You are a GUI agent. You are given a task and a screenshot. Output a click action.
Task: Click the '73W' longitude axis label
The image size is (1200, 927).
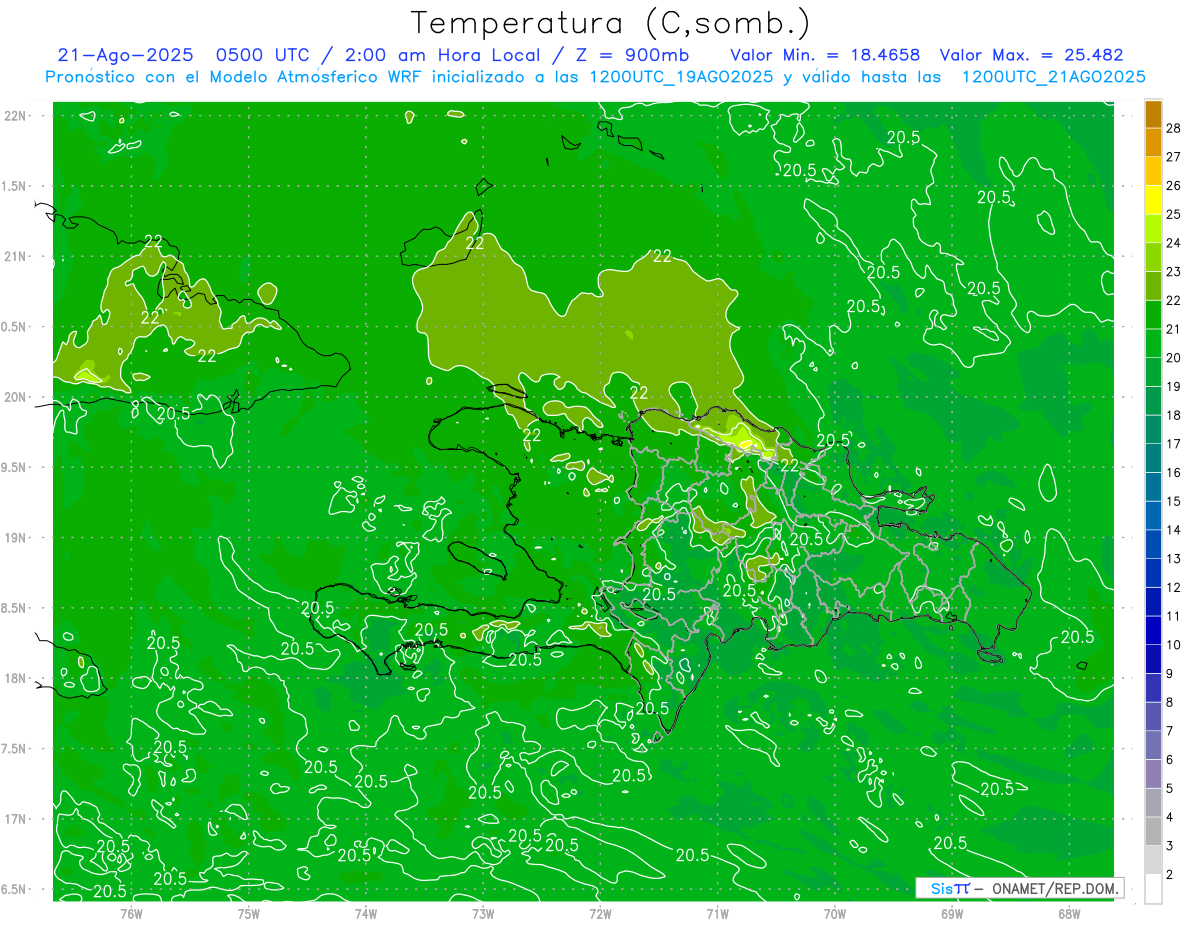pos(483,913)
